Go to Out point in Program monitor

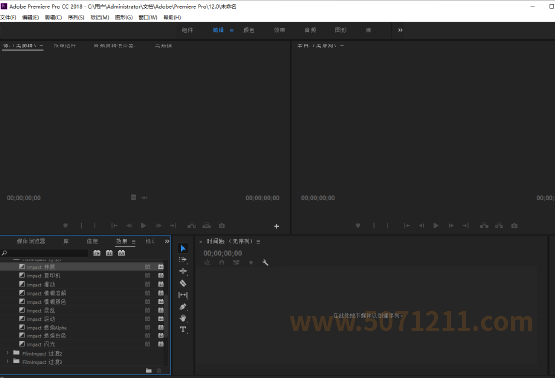pos(466,225)
